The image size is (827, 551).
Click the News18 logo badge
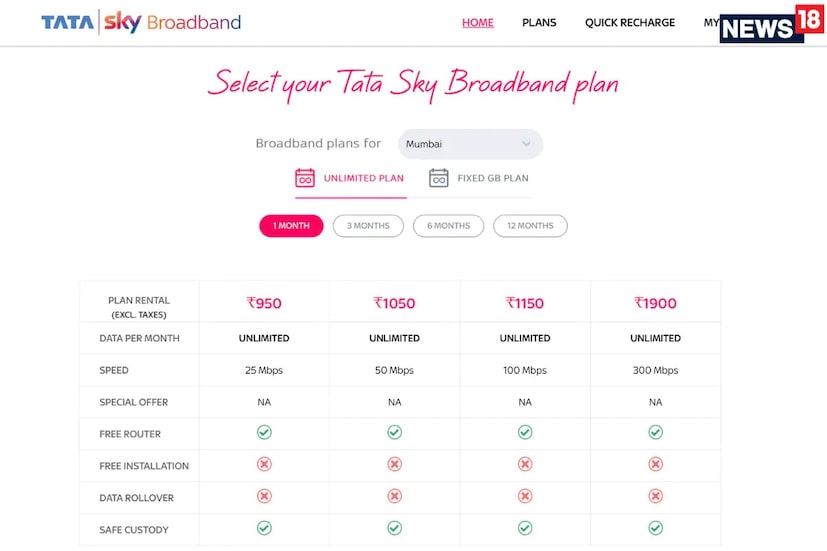771,23
